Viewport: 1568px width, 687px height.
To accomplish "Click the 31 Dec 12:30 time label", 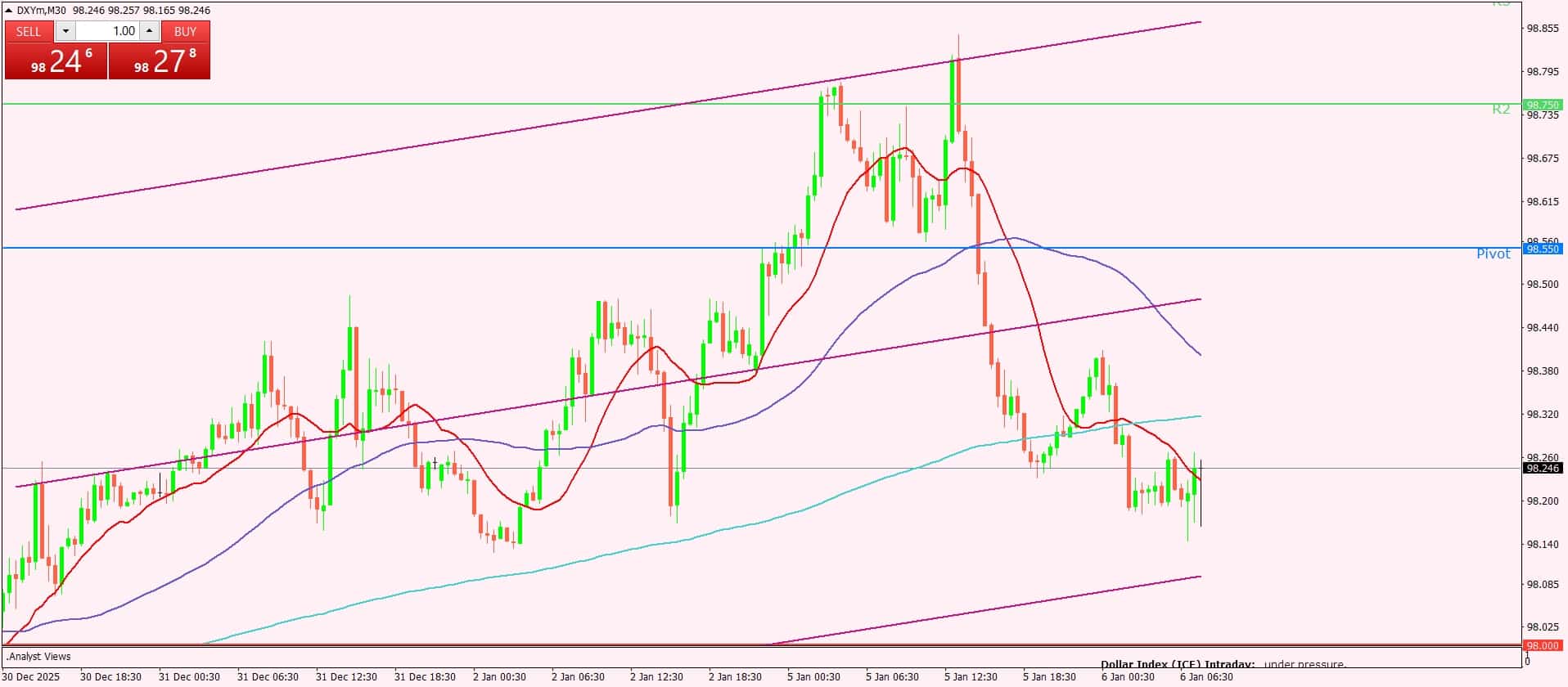I will [x=346, y=677].
